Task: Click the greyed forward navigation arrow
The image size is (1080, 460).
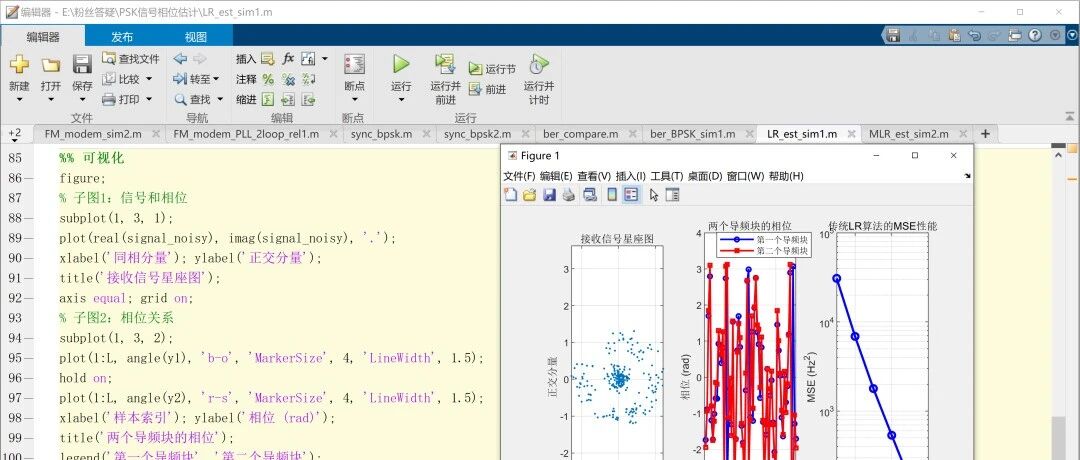Action: (x=200, y=59)
